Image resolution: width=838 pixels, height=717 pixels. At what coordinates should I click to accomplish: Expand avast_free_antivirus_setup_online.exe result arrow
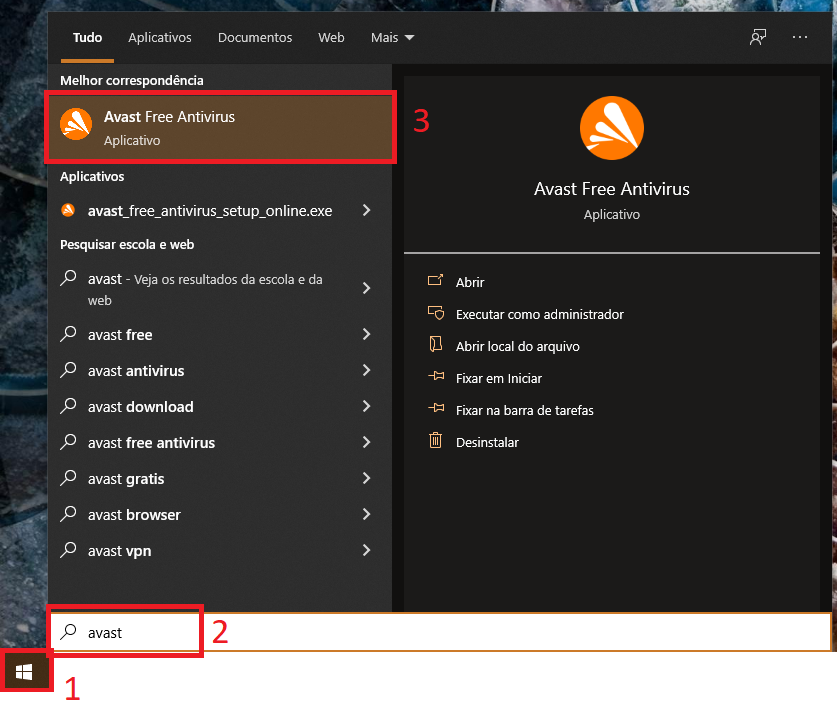(366, 211)
